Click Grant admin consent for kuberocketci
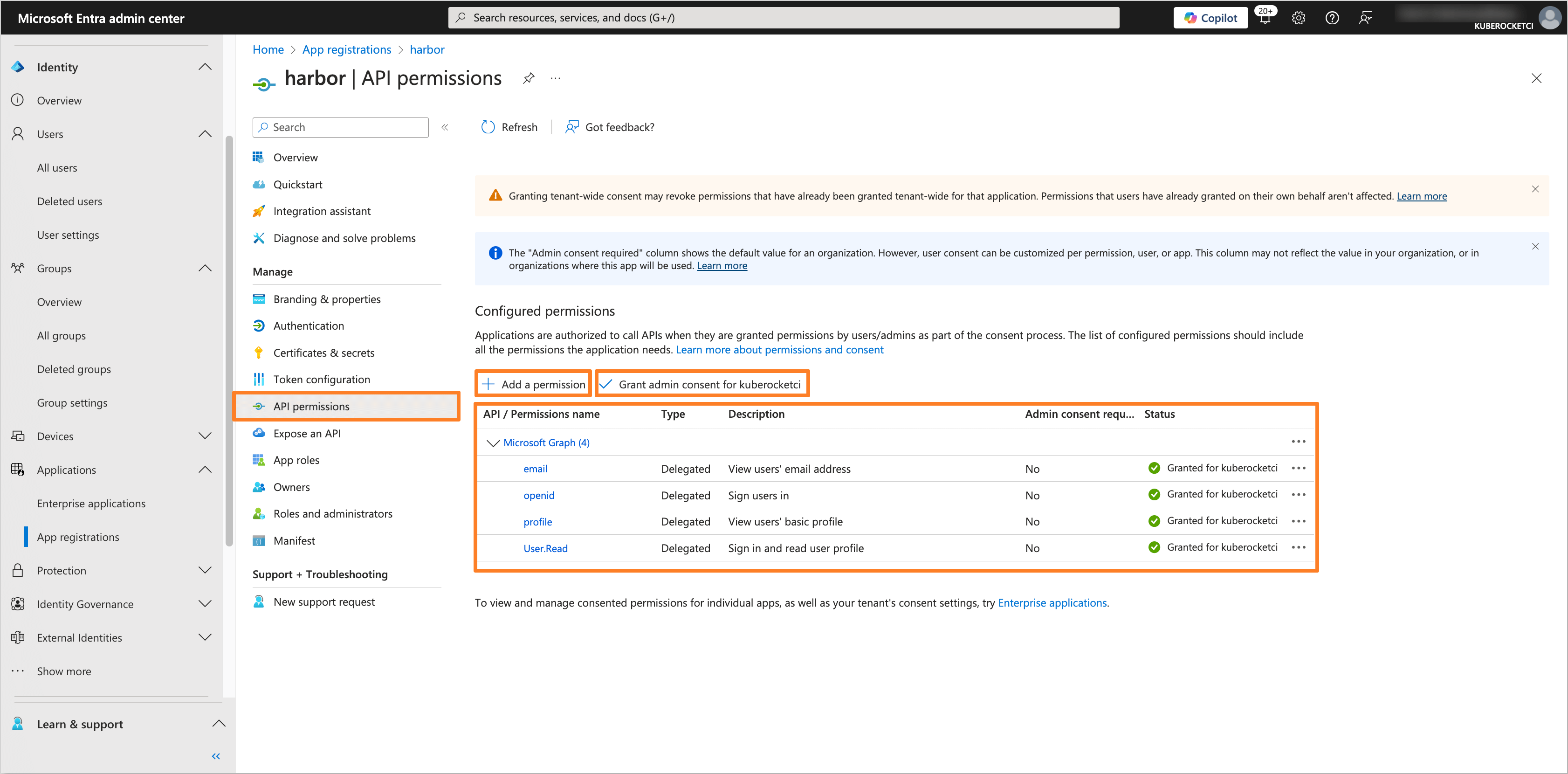Viewport: 1568px width, 774px height. pyautogui.click(x=702, y=384)
